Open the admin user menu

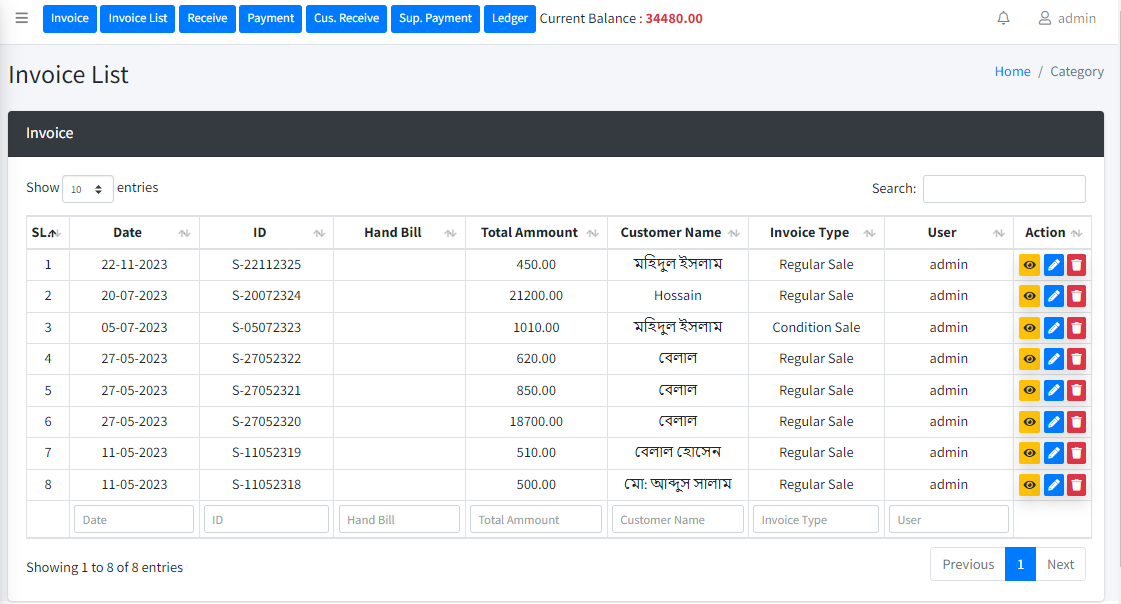click(1067, 18)
